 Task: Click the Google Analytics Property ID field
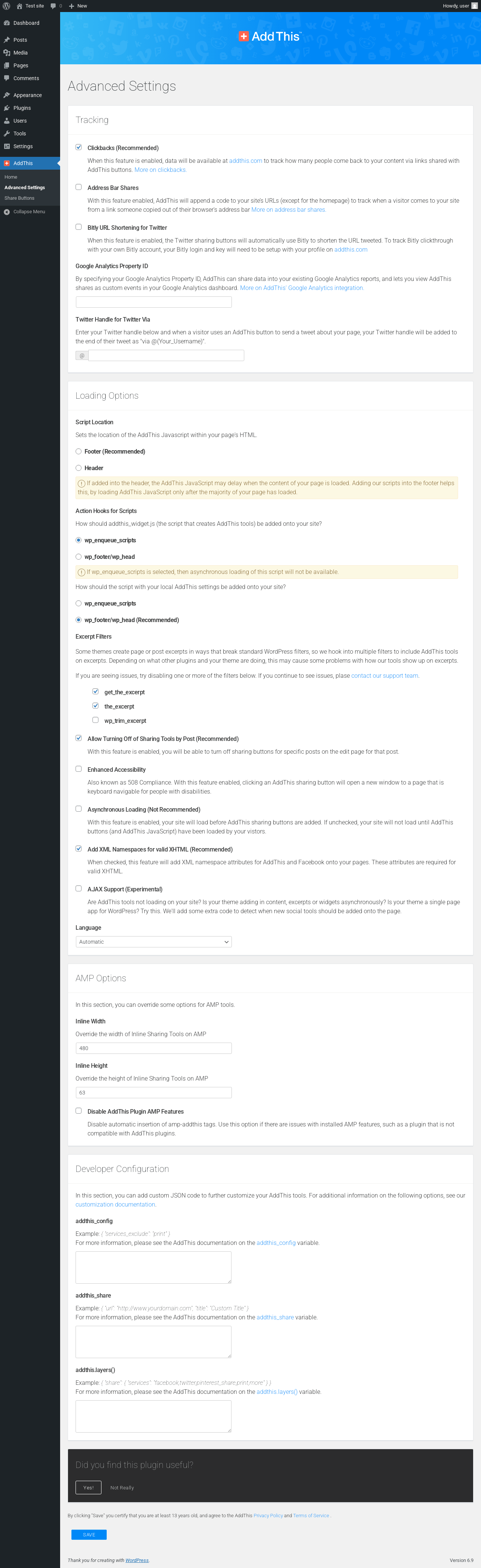pyautogui.click(x=153, y=302)
